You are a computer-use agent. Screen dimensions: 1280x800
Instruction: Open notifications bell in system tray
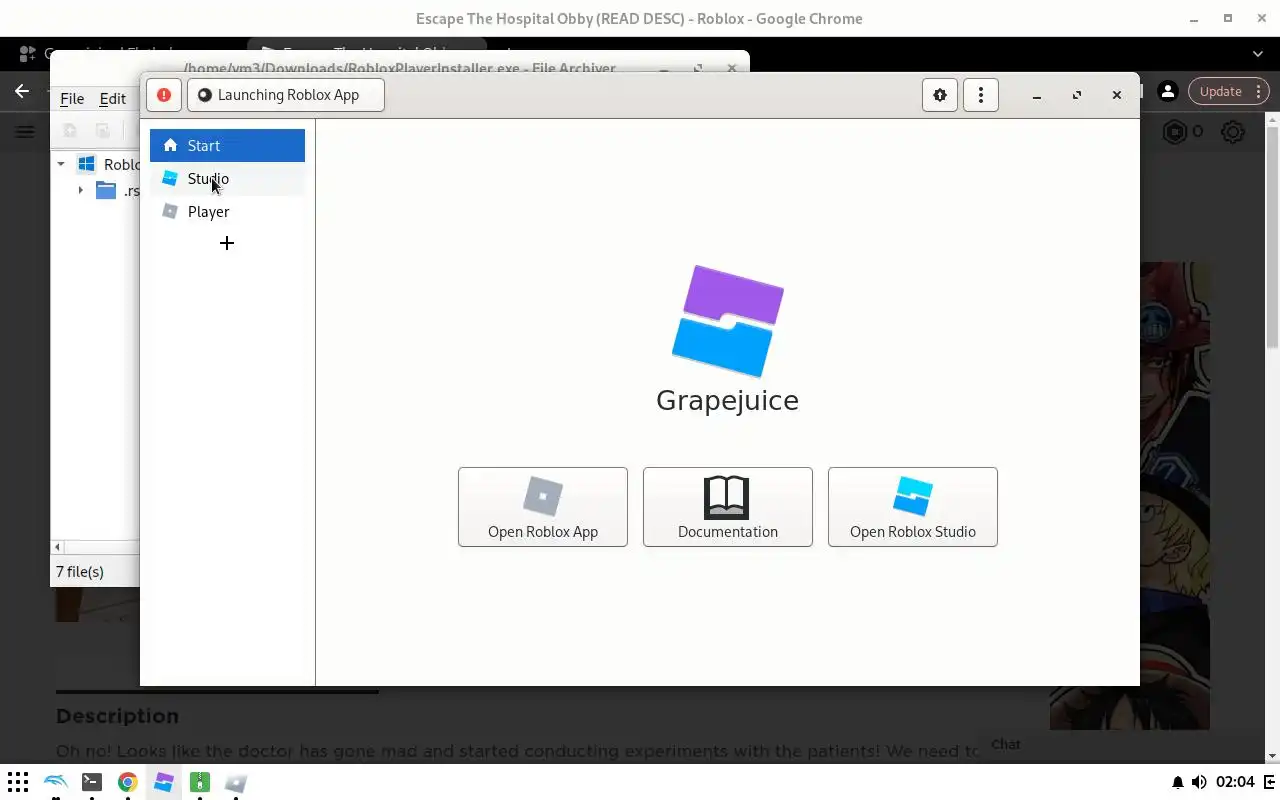(x=1178, y=782)
